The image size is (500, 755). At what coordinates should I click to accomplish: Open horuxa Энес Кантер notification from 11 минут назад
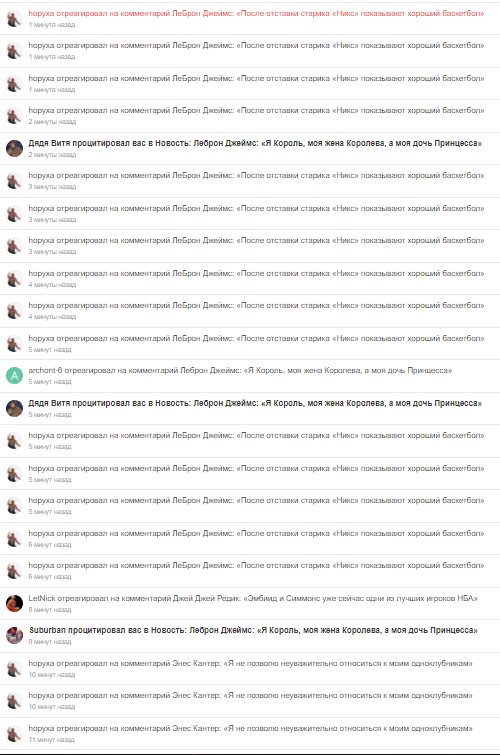click(x=250, y=728)
